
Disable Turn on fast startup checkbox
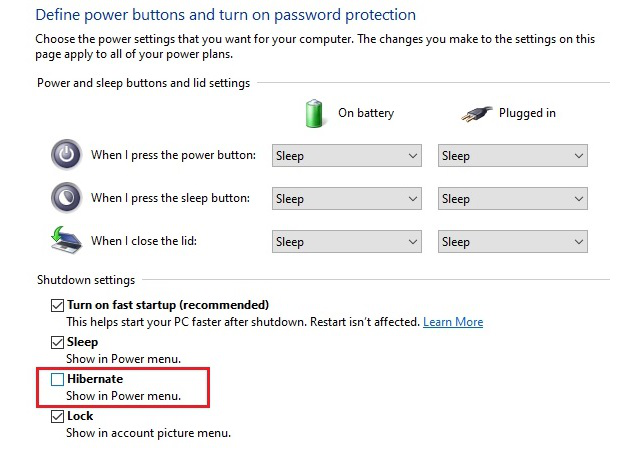pyautogui.click(x=57, y=305)
